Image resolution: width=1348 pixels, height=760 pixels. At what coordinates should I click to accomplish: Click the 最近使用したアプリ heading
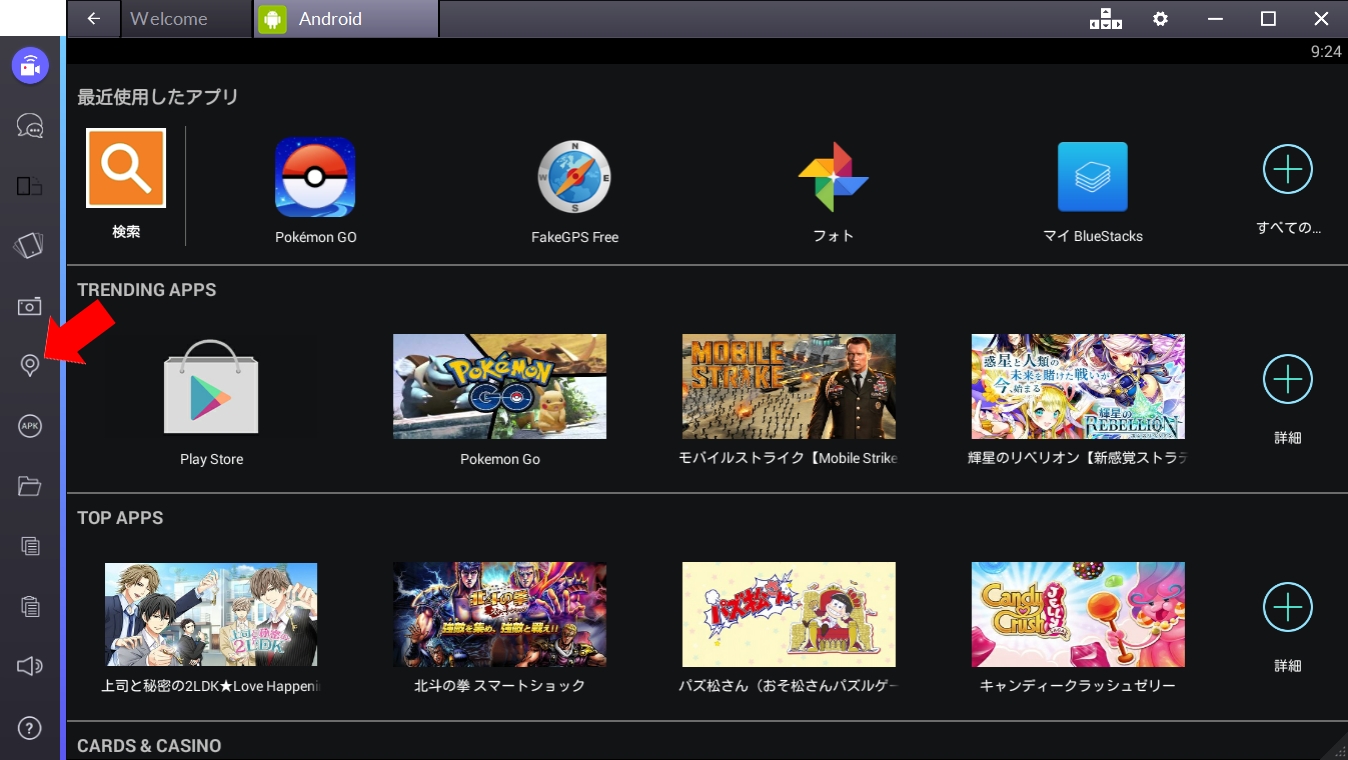(x=158, y=97)
